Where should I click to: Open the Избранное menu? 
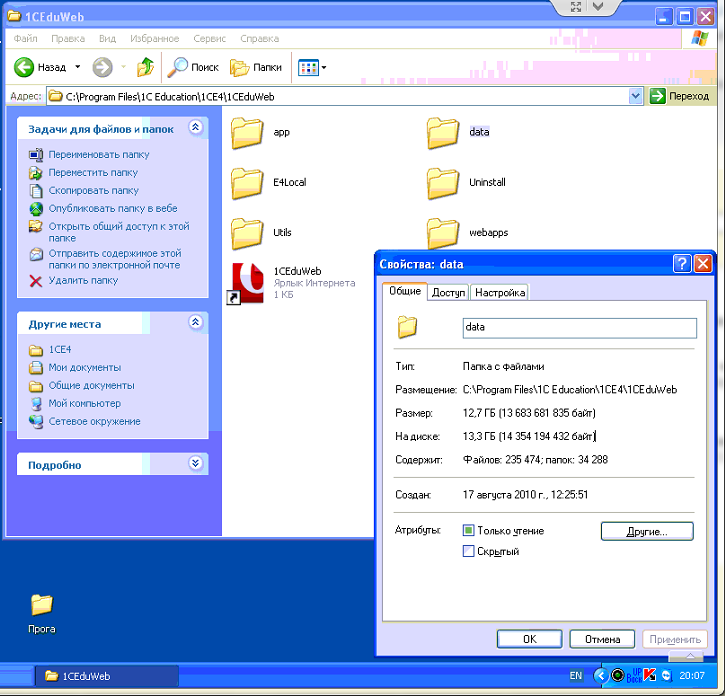point(155,38)
